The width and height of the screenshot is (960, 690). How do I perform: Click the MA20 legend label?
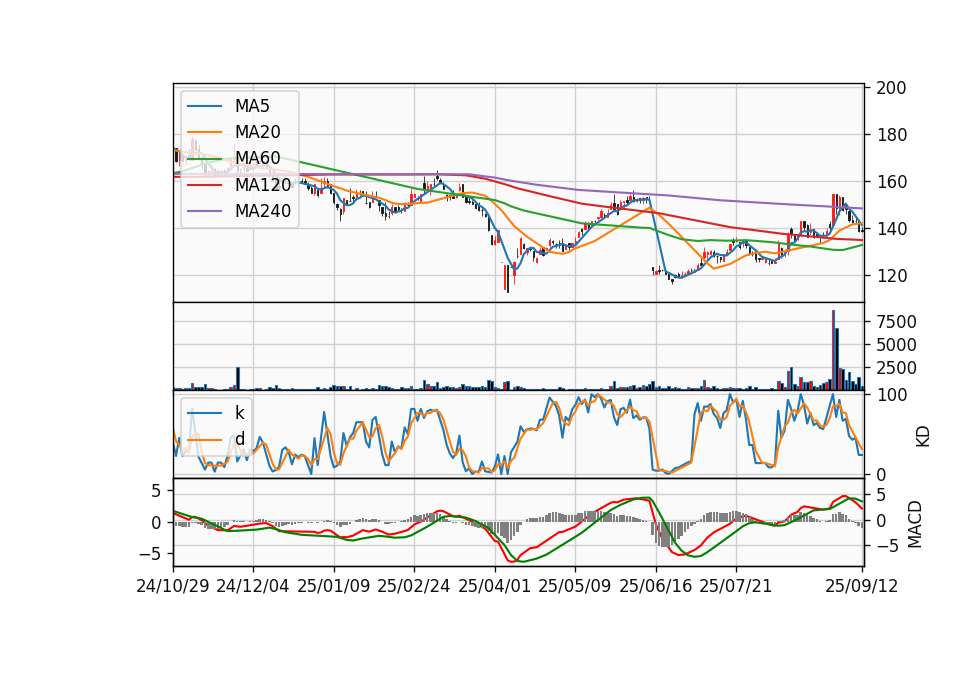257,132
